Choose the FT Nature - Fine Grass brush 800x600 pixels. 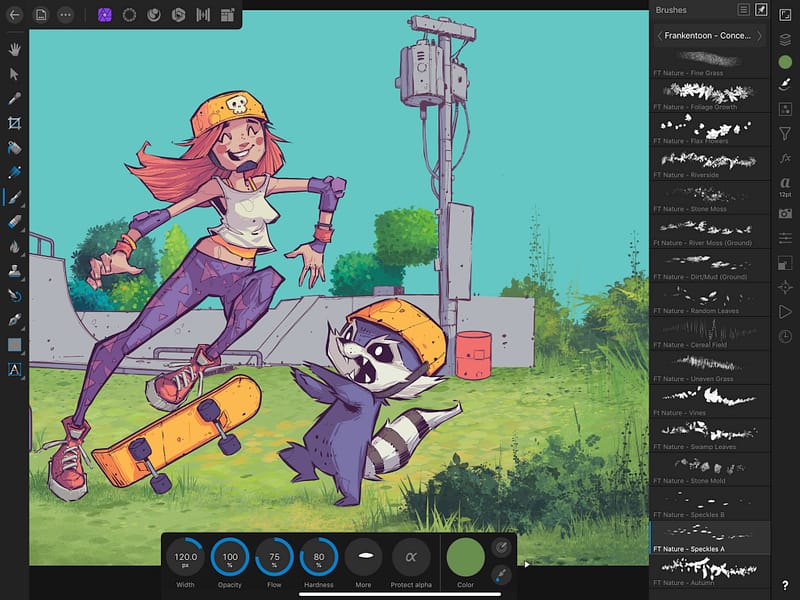pos(710,63)
